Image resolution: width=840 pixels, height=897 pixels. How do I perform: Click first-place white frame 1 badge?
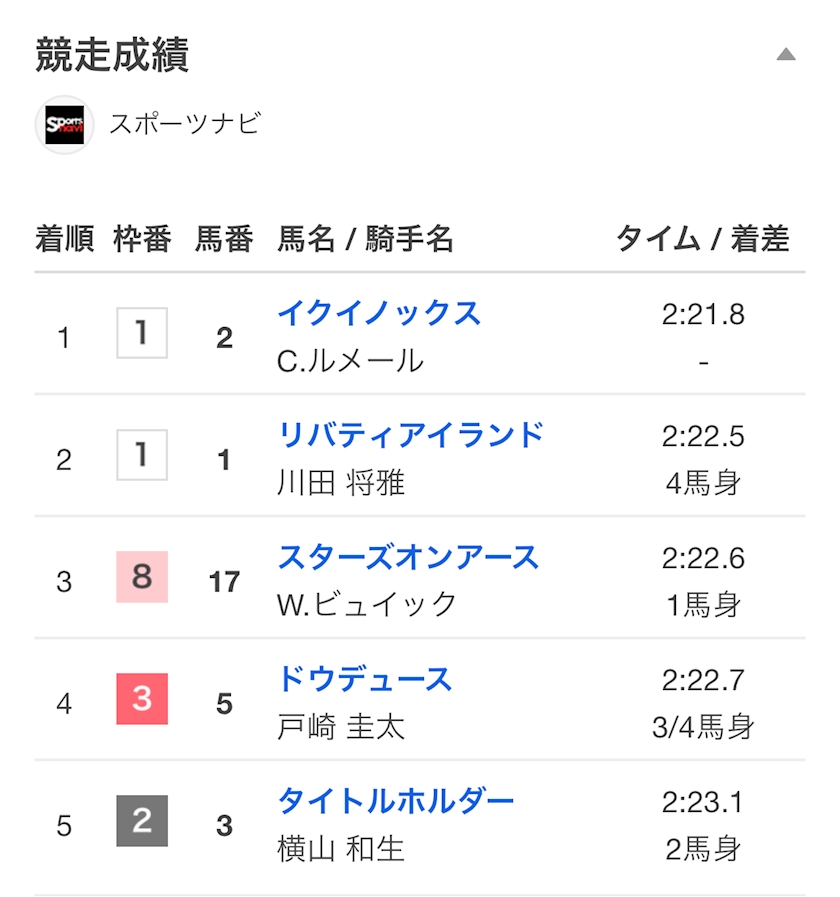click(142, 333)
